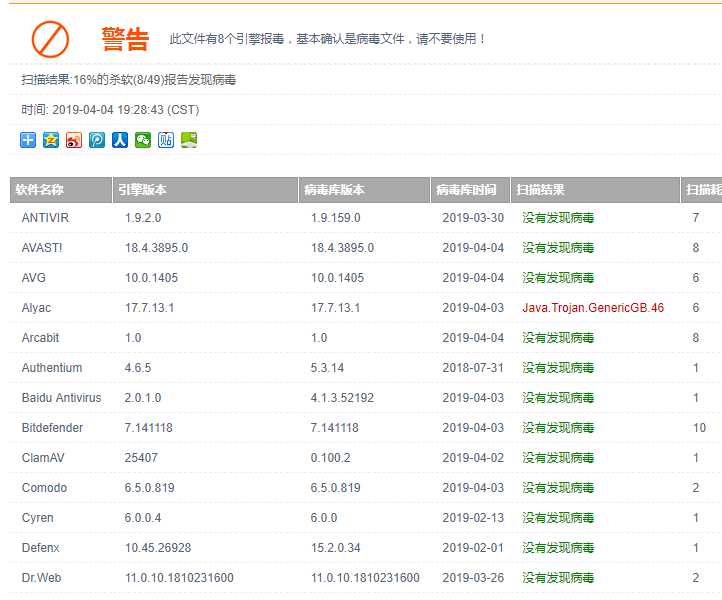Screen dimensions: 722x600
Task: Click Defenx database date 2019-02-01
Action: point(473,548)
